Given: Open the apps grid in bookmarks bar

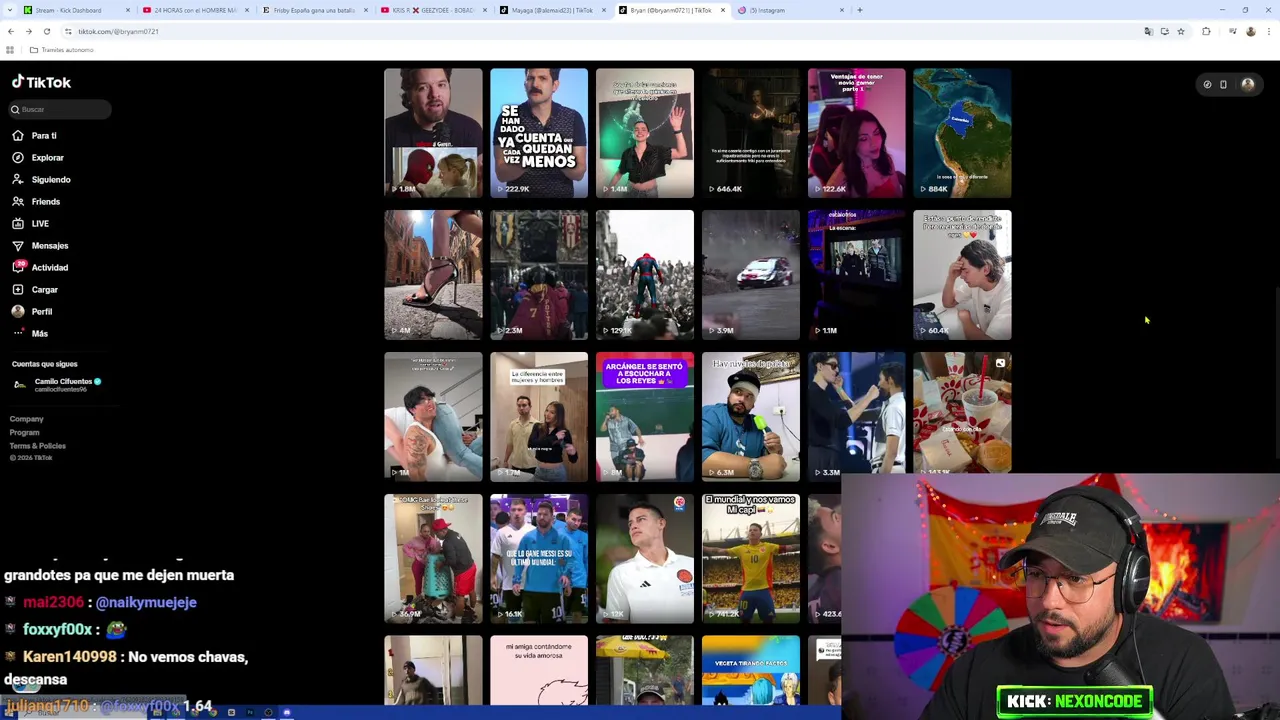Looking at the screenshot, I should pos(10,50).
